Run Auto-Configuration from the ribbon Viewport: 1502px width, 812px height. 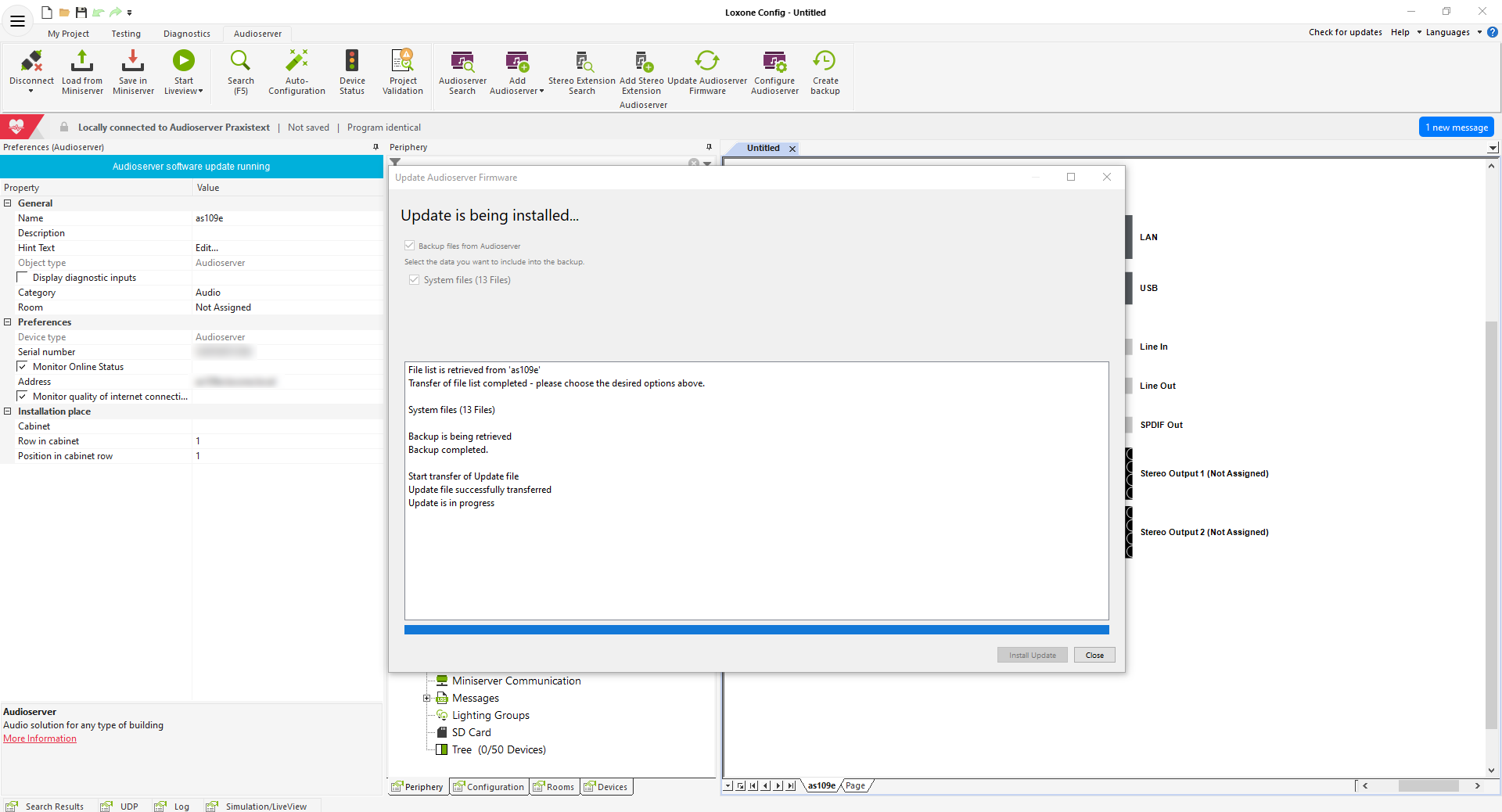pyautogui.click(x=296, y=62)
